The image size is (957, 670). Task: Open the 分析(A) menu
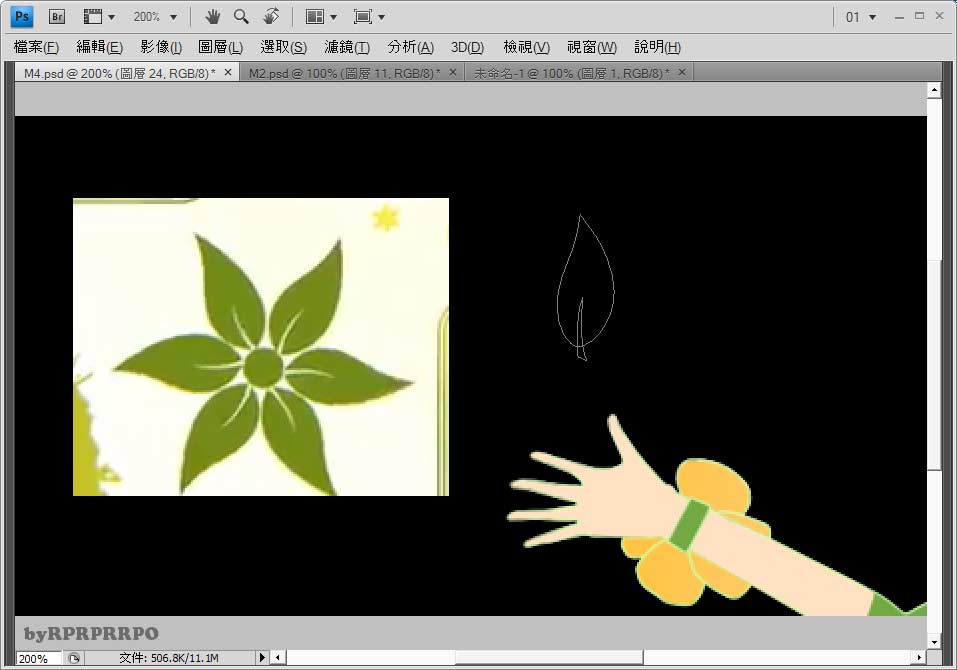411,47
